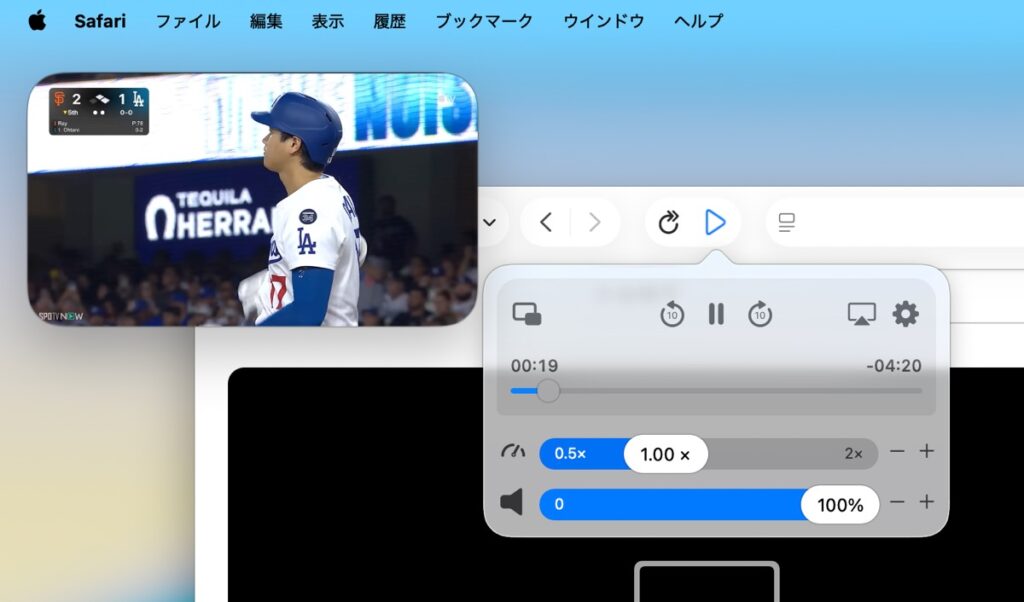Click the blue play extension icon
1024x602 pixels.
714,222
